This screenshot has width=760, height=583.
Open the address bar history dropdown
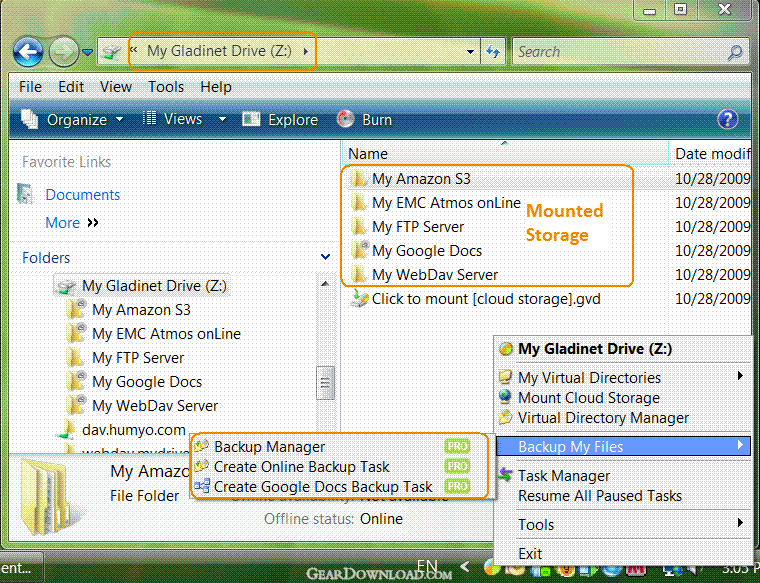(470, 51)
